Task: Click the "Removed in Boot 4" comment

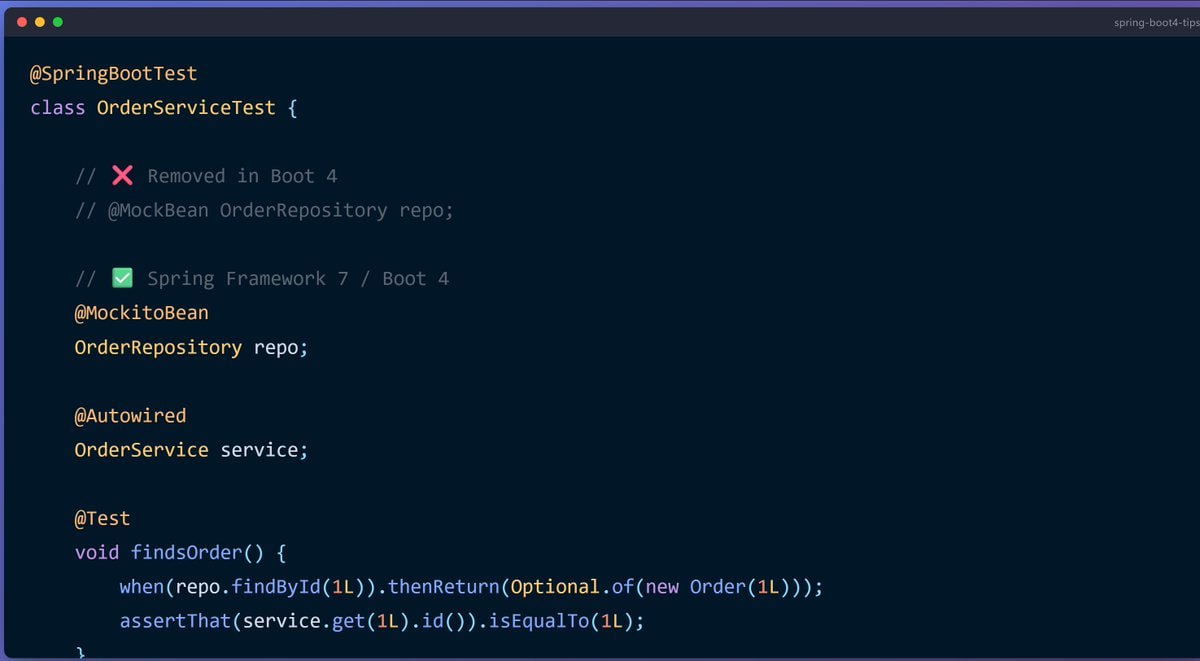Action: [243, 176]
